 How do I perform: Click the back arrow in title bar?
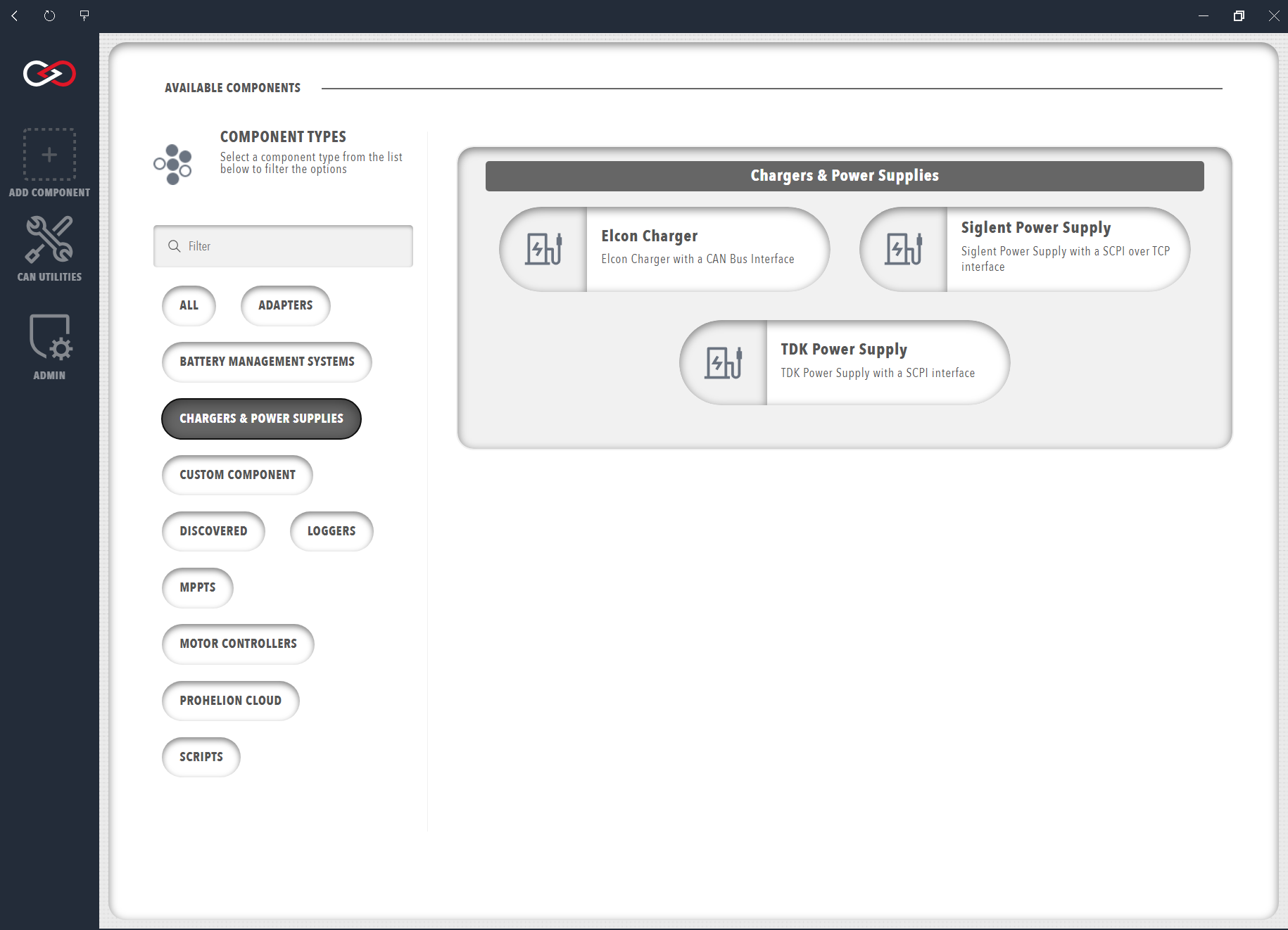15,15
